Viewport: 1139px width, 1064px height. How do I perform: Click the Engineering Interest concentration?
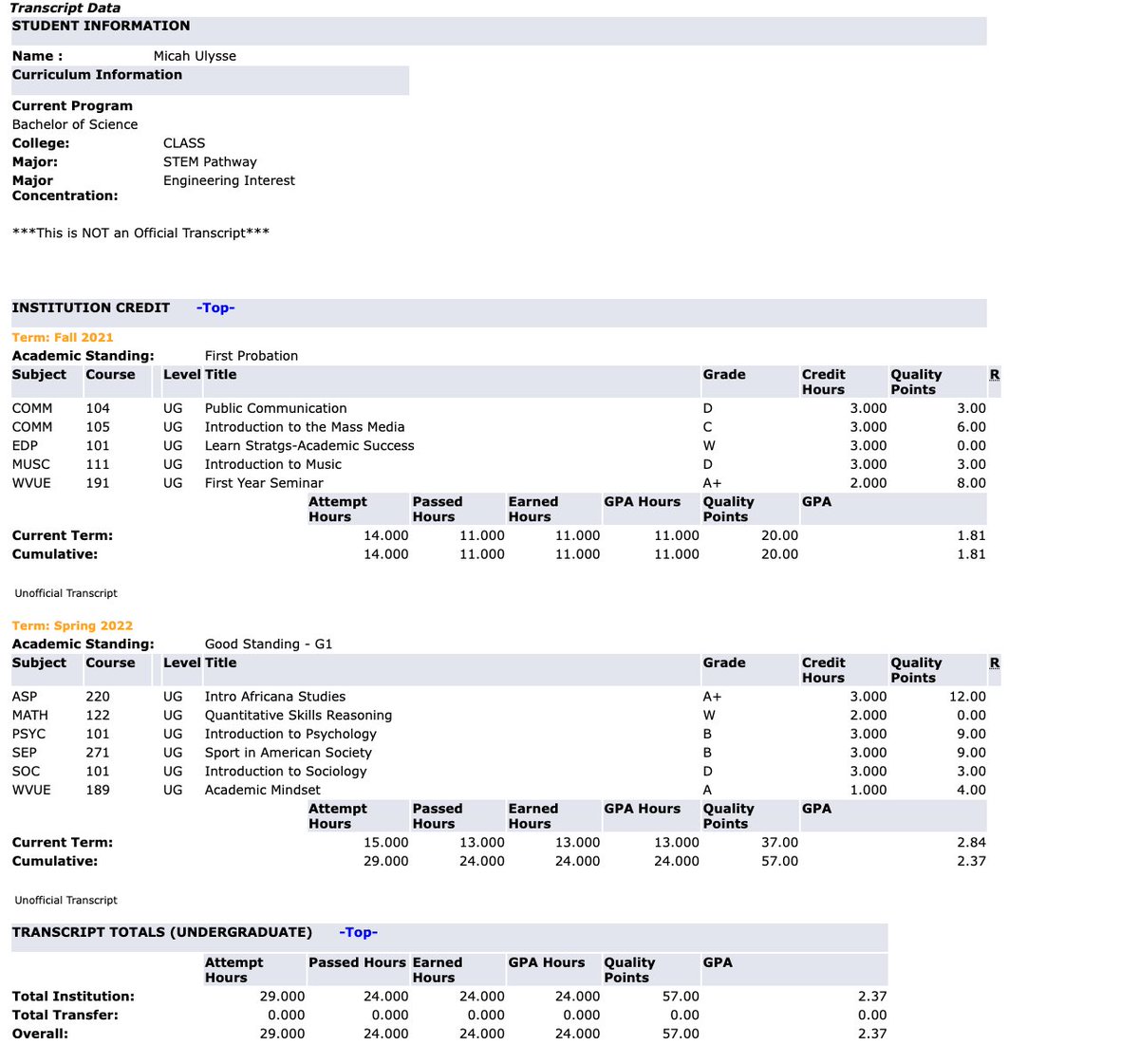[x=229, y=180]
